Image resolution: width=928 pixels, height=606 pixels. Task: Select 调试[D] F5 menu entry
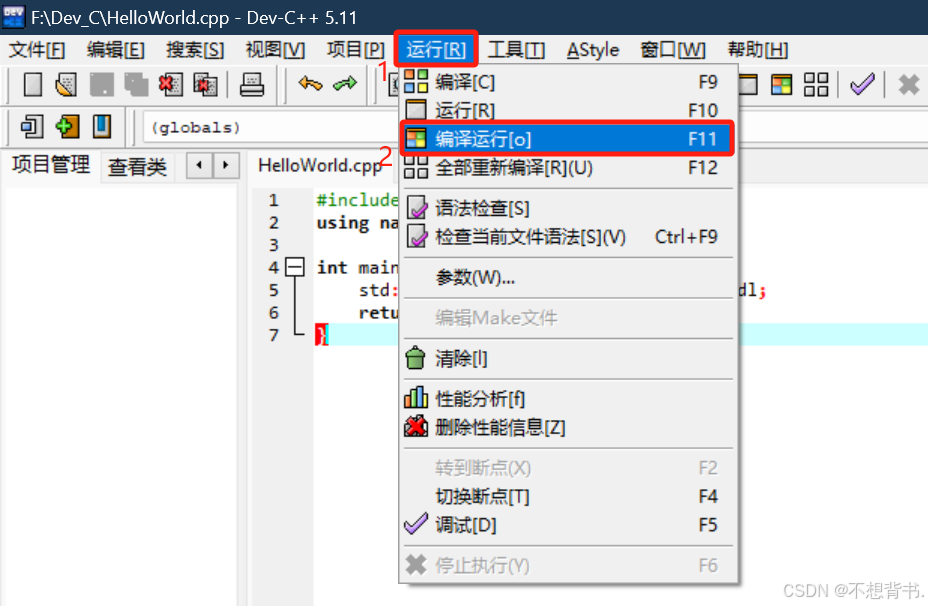click(x=568, y=524)
